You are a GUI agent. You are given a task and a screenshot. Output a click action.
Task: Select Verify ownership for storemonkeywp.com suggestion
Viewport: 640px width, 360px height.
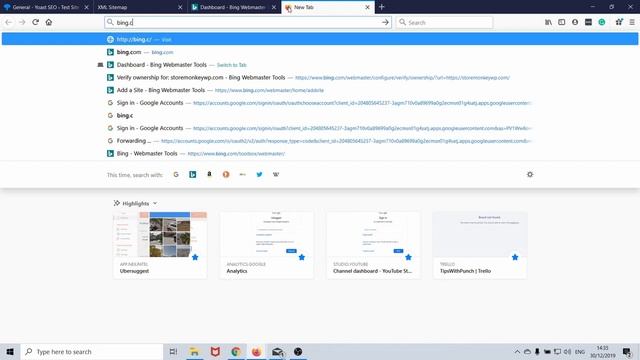point(320,77)
